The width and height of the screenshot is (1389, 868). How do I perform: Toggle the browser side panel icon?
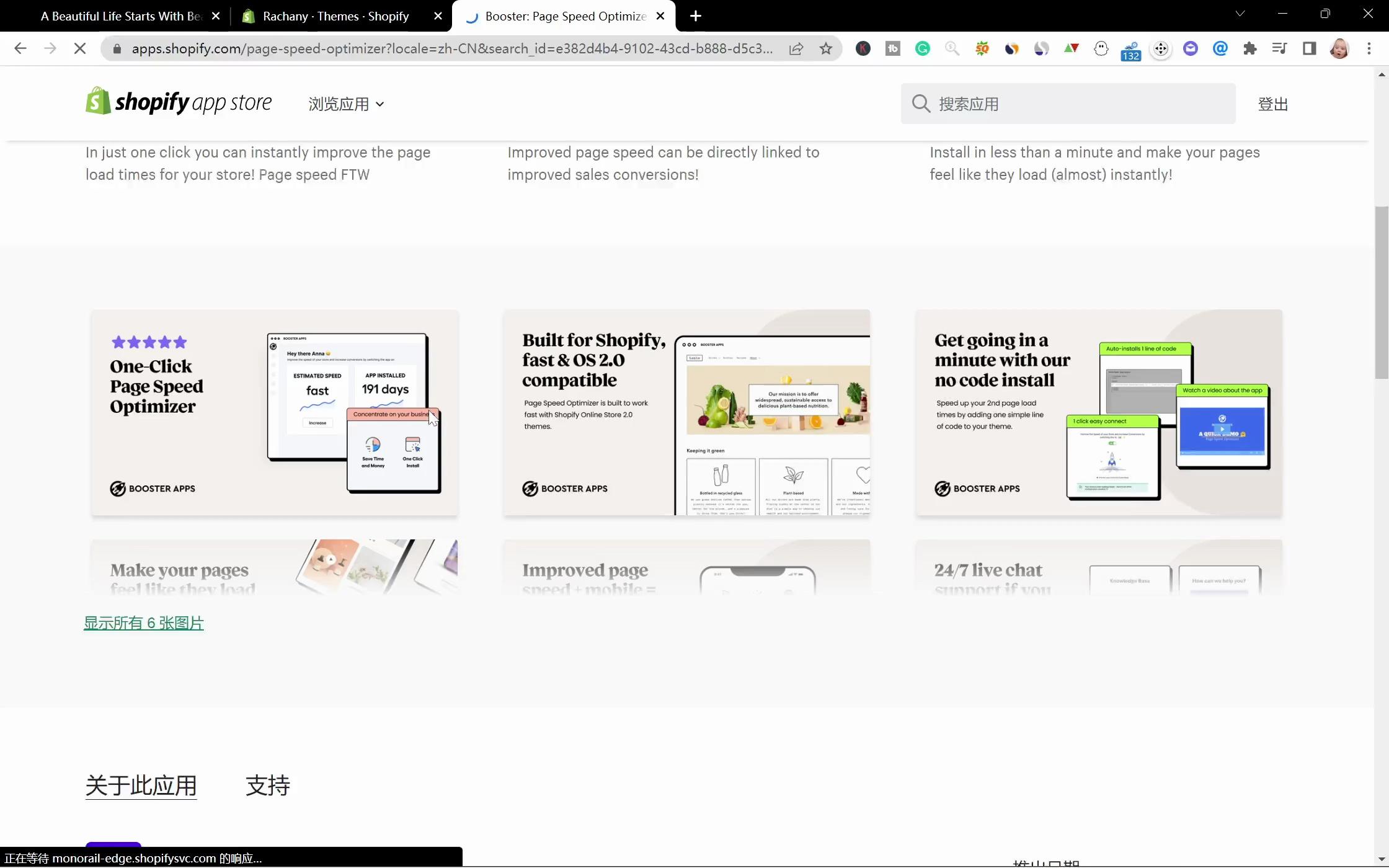coord(1309,48)
